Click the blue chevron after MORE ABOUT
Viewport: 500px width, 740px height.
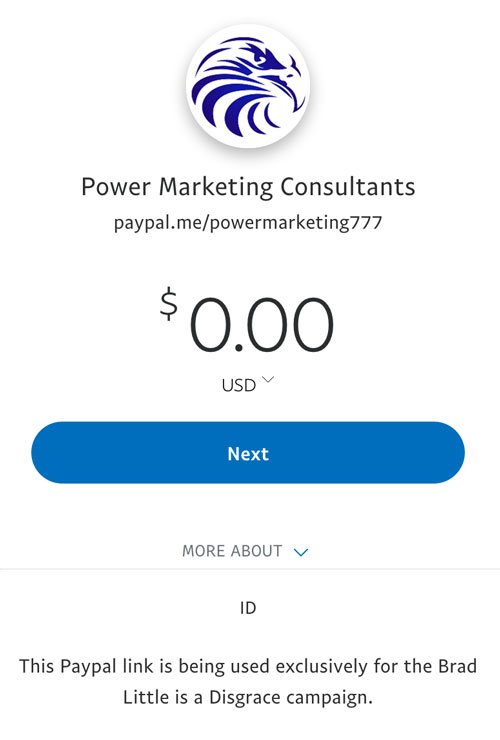point(301,552)
